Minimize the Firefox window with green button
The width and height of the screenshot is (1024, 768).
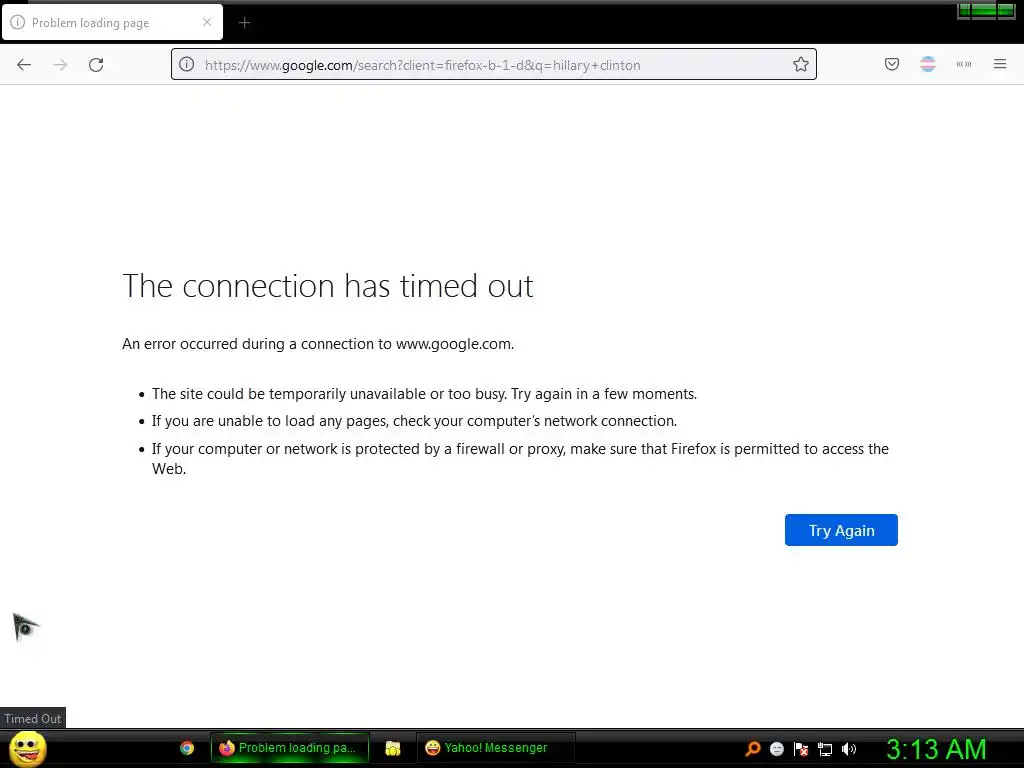click(x=964, y=10)
